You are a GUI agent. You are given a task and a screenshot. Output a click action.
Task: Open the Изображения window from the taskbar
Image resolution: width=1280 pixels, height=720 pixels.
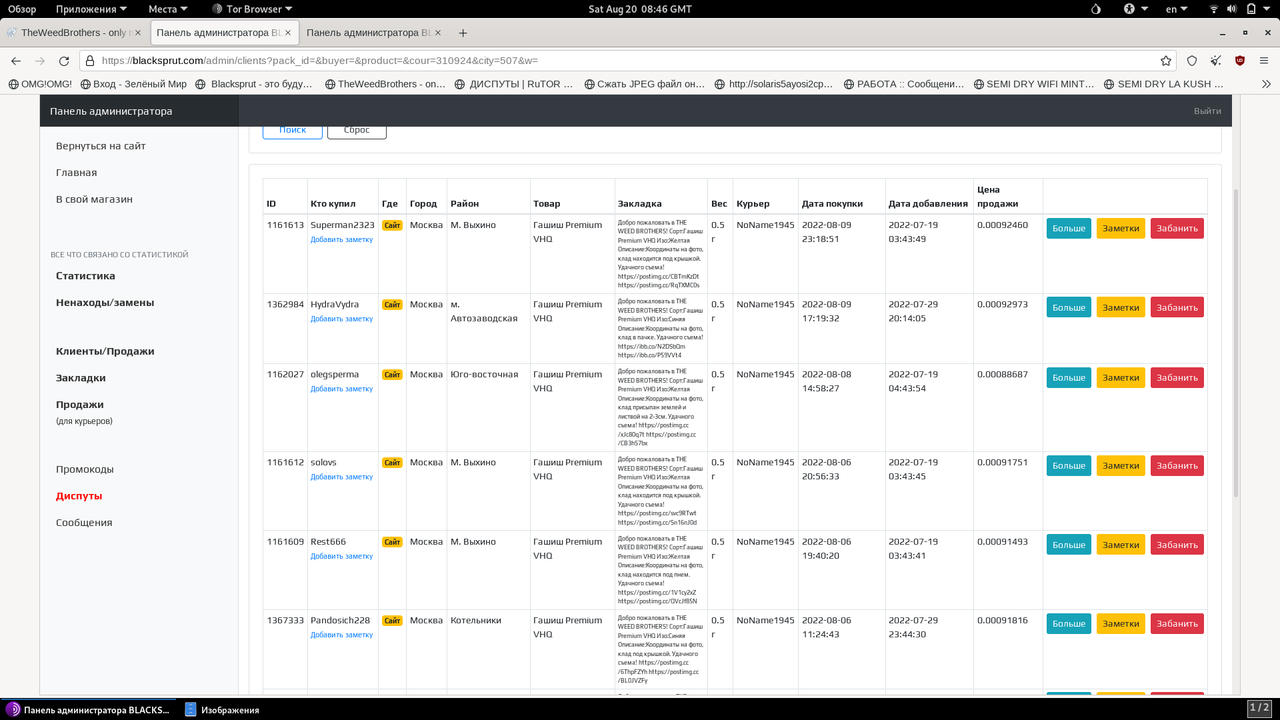(222, 710)
